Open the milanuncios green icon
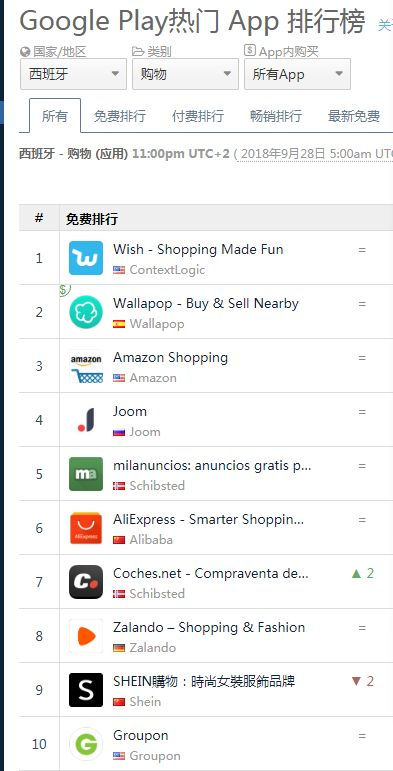Screen dimensions: 393x771 coord(86,474)
